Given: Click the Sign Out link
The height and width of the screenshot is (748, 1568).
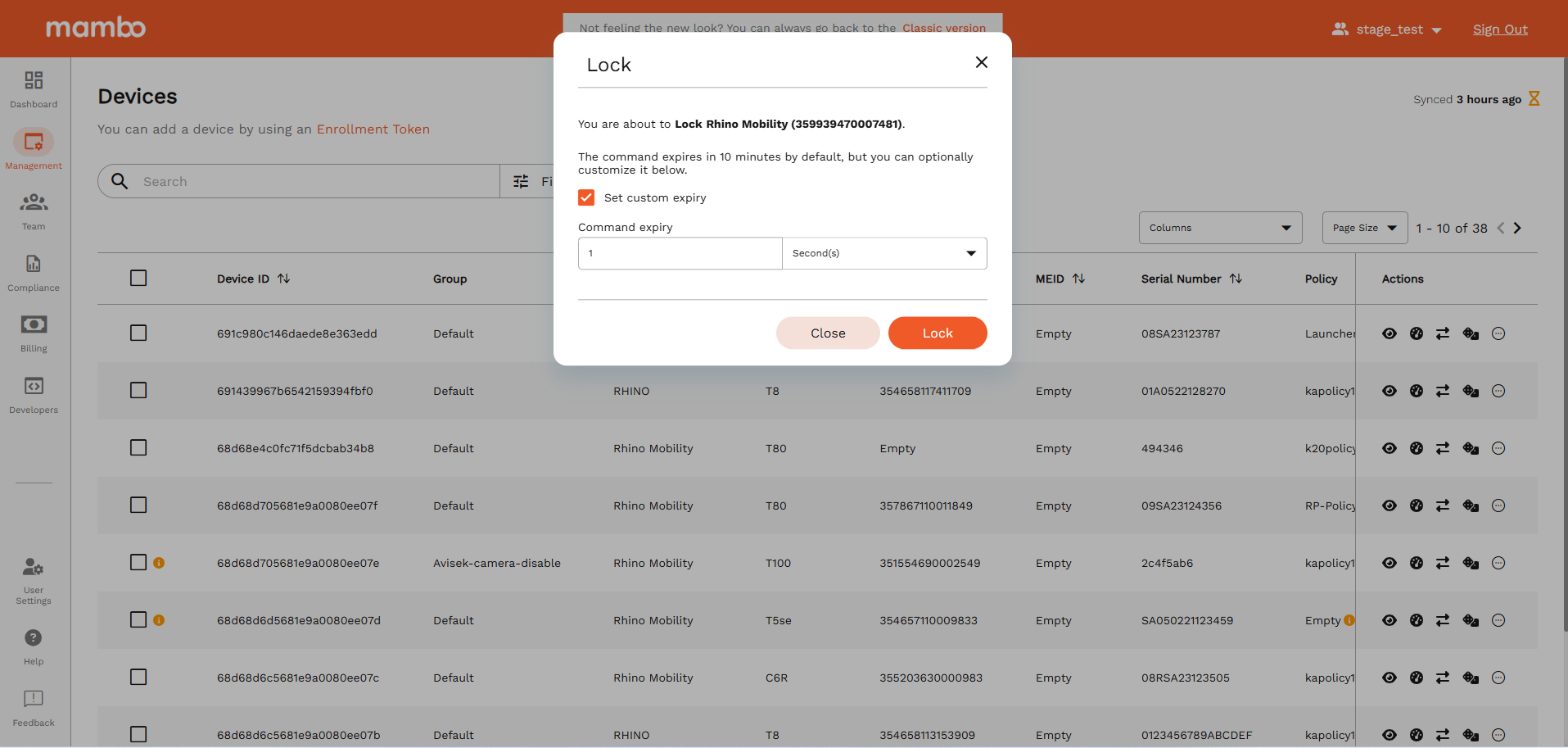Looking at the screenshot, I should (x=1500, y=29).
